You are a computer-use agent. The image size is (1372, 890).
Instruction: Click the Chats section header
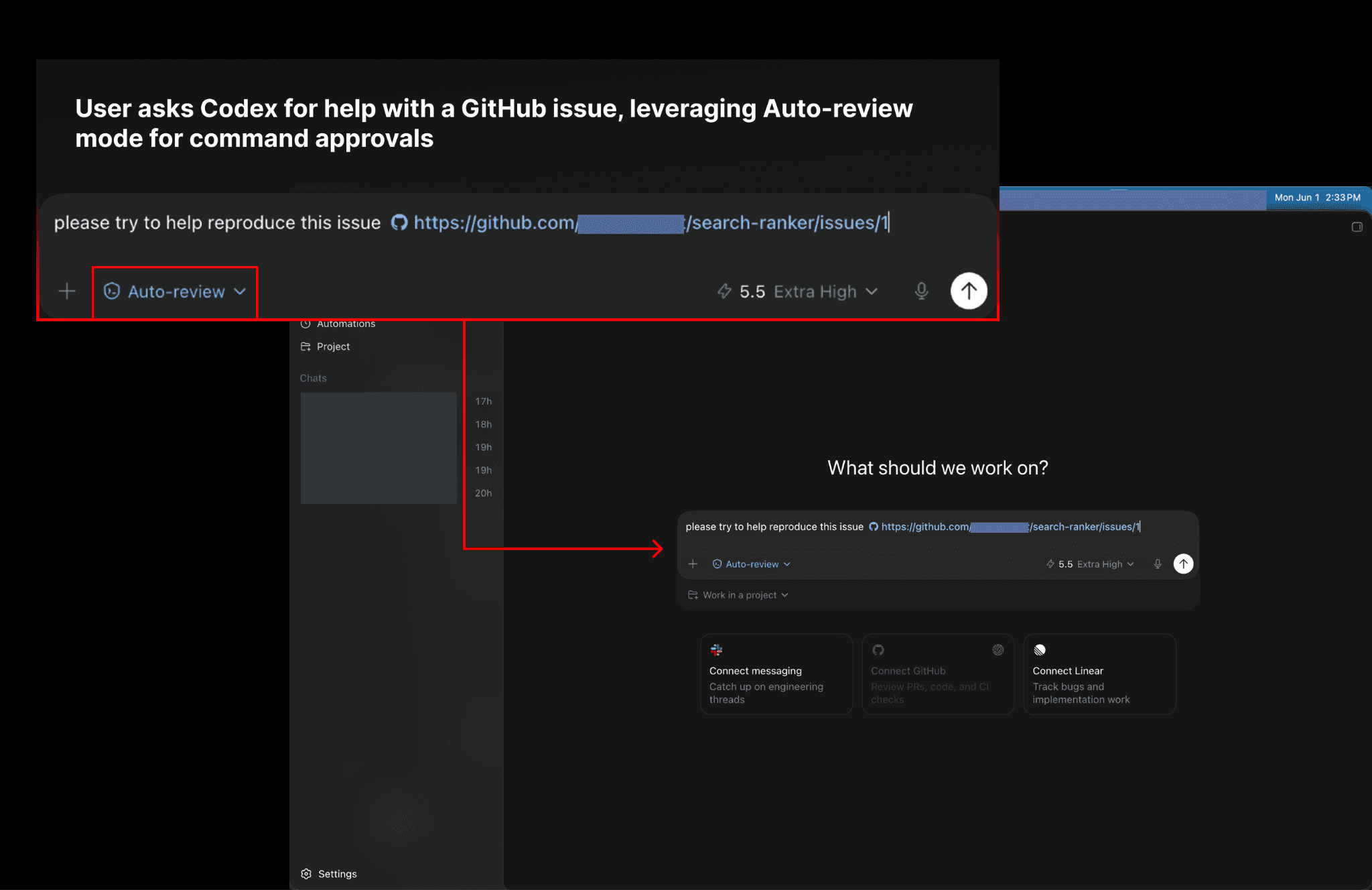point(313,378)
